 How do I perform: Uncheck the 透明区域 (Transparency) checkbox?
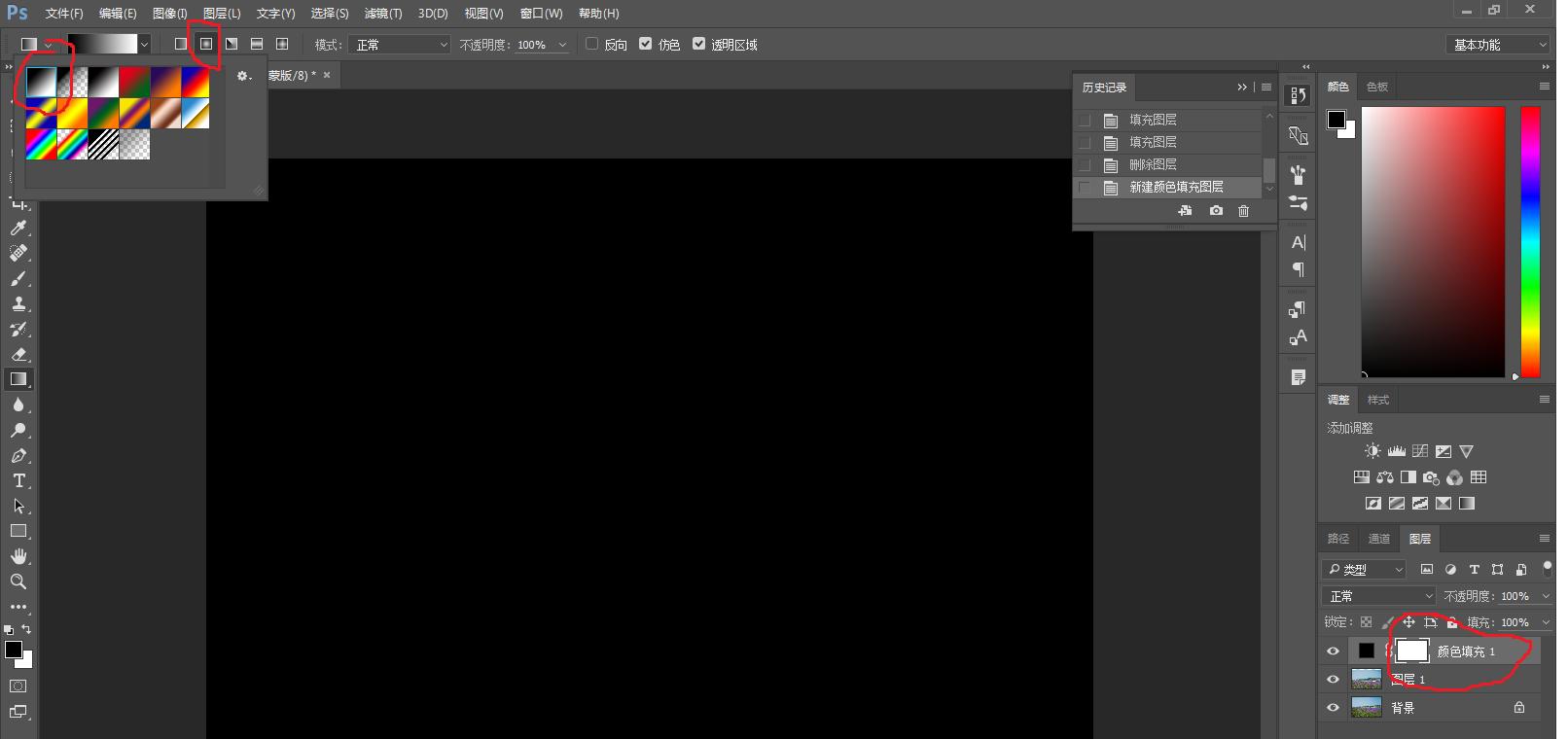coord(698,44)
